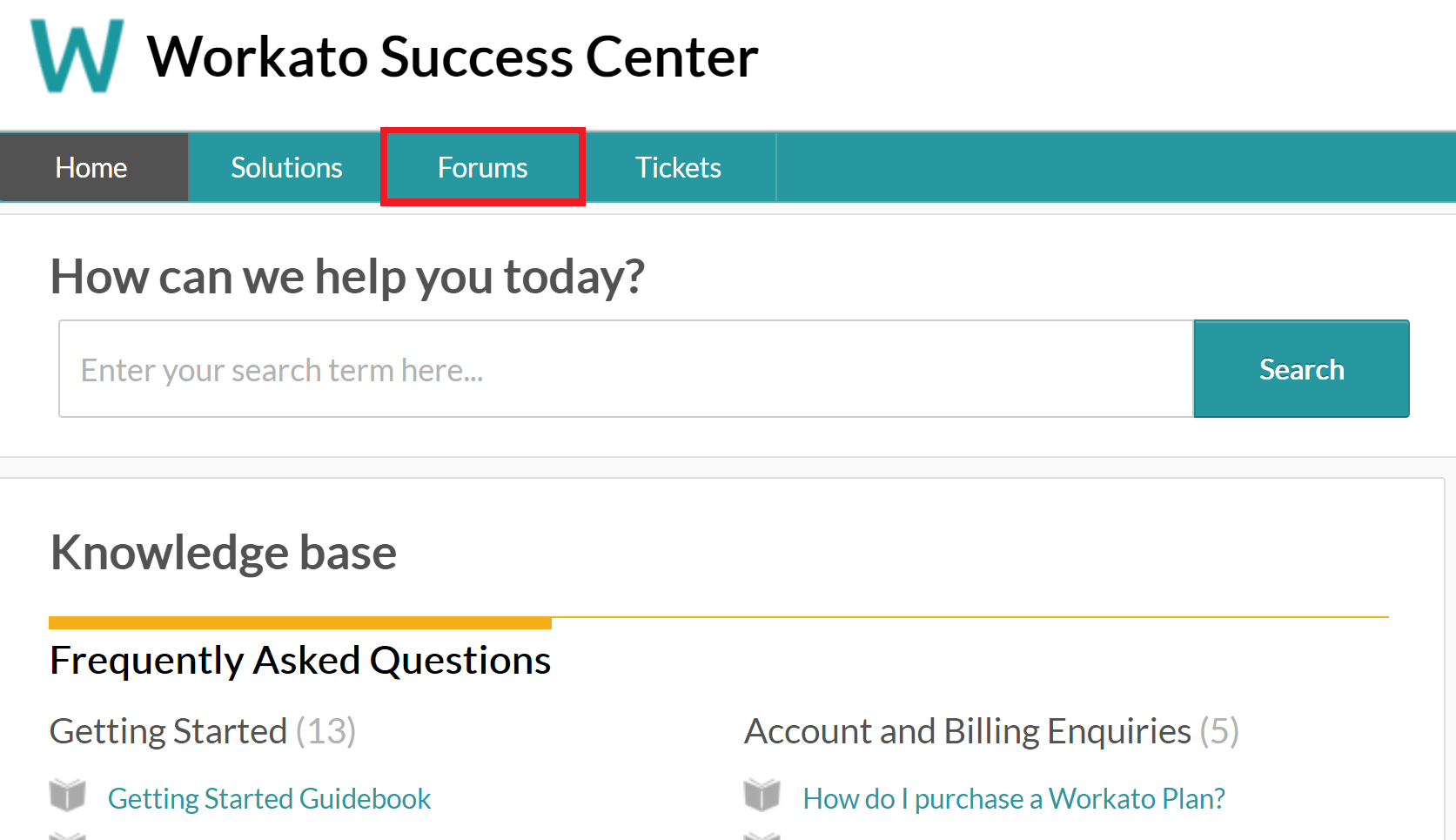Click 'How can we help you today?' heading
The image size is (1456, 840).
[x=347, y=277]
